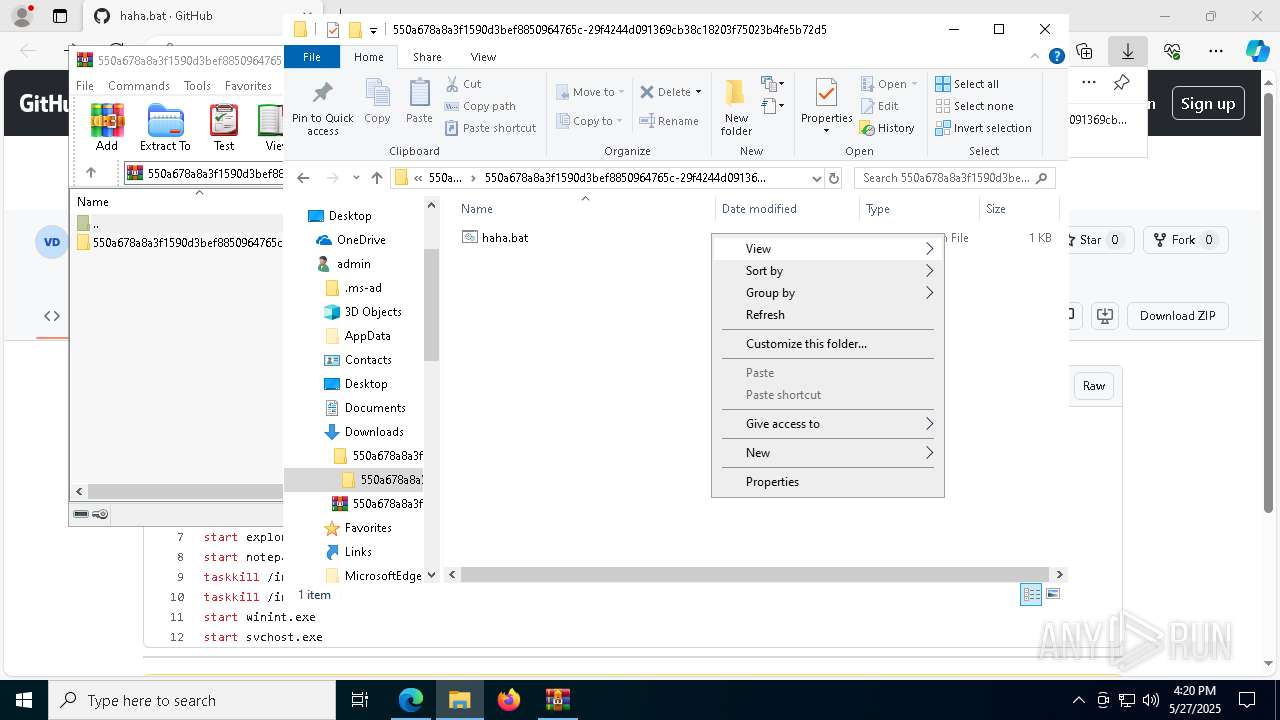Switch to details view icon
This screenshot has height=720, width=1280.
1031,595
